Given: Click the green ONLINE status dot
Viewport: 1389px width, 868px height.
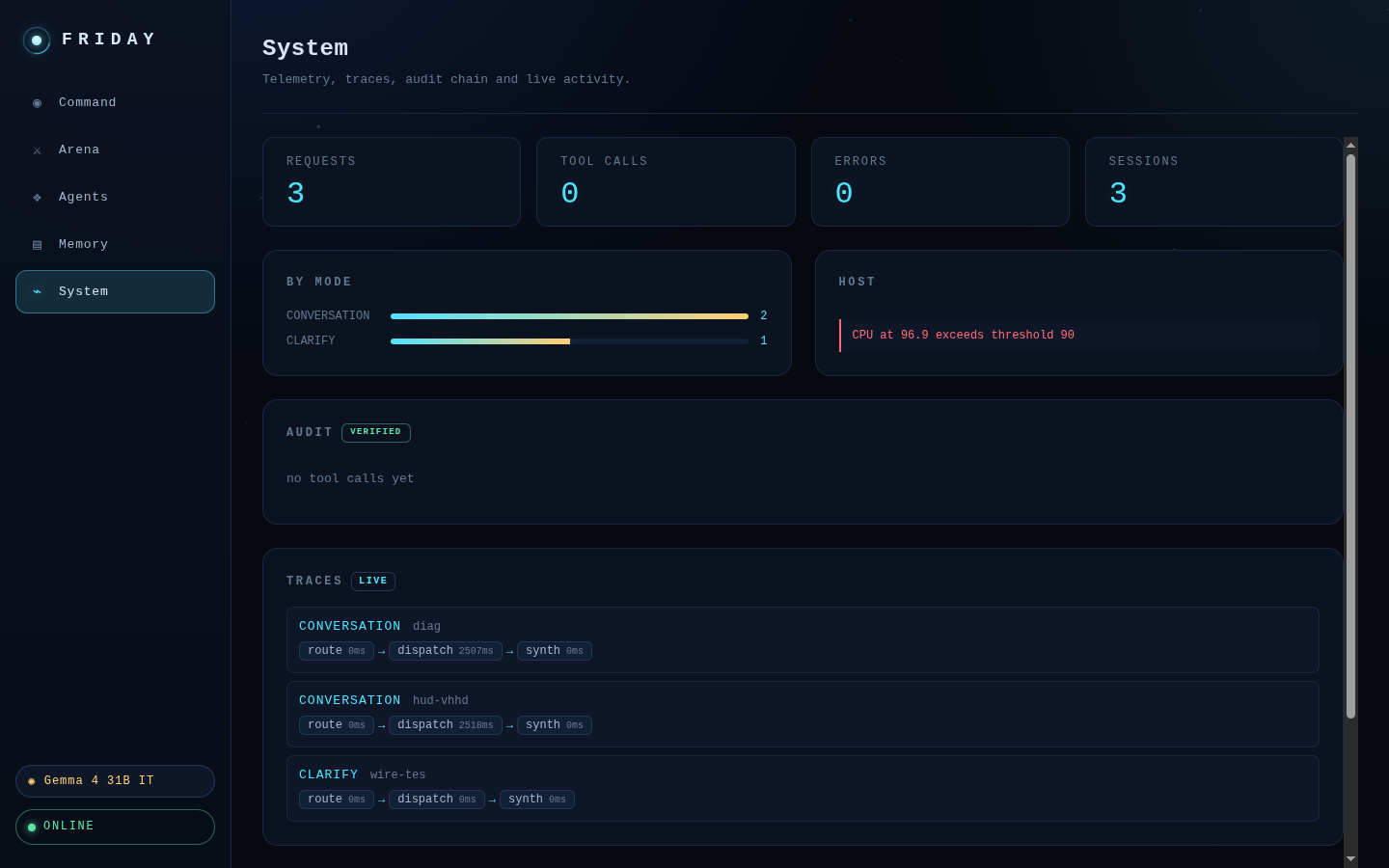Looking at the screenshot, I should (x=32, y=827).
